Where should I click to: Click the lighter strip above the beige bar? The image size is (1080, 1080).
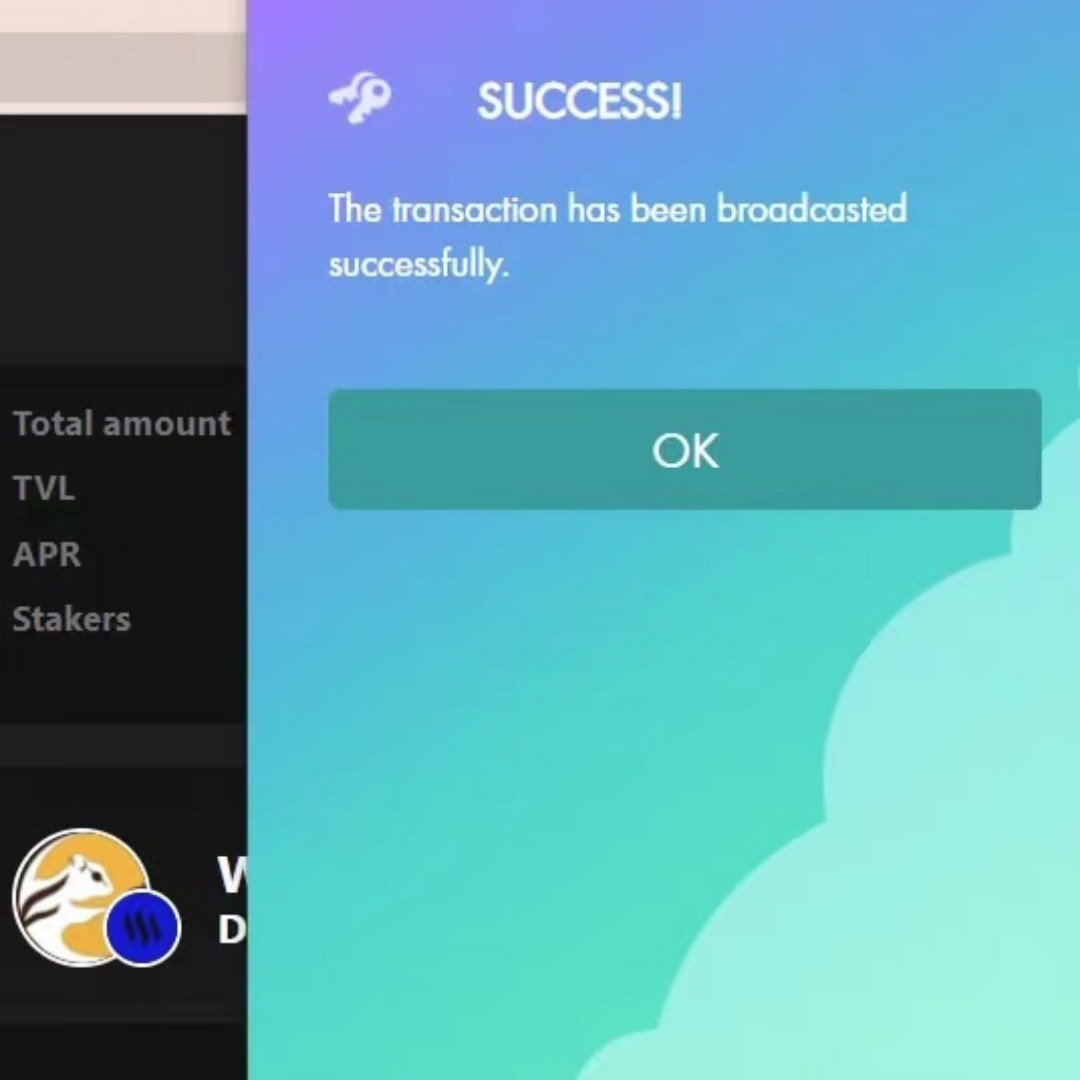tap(123, 16)
